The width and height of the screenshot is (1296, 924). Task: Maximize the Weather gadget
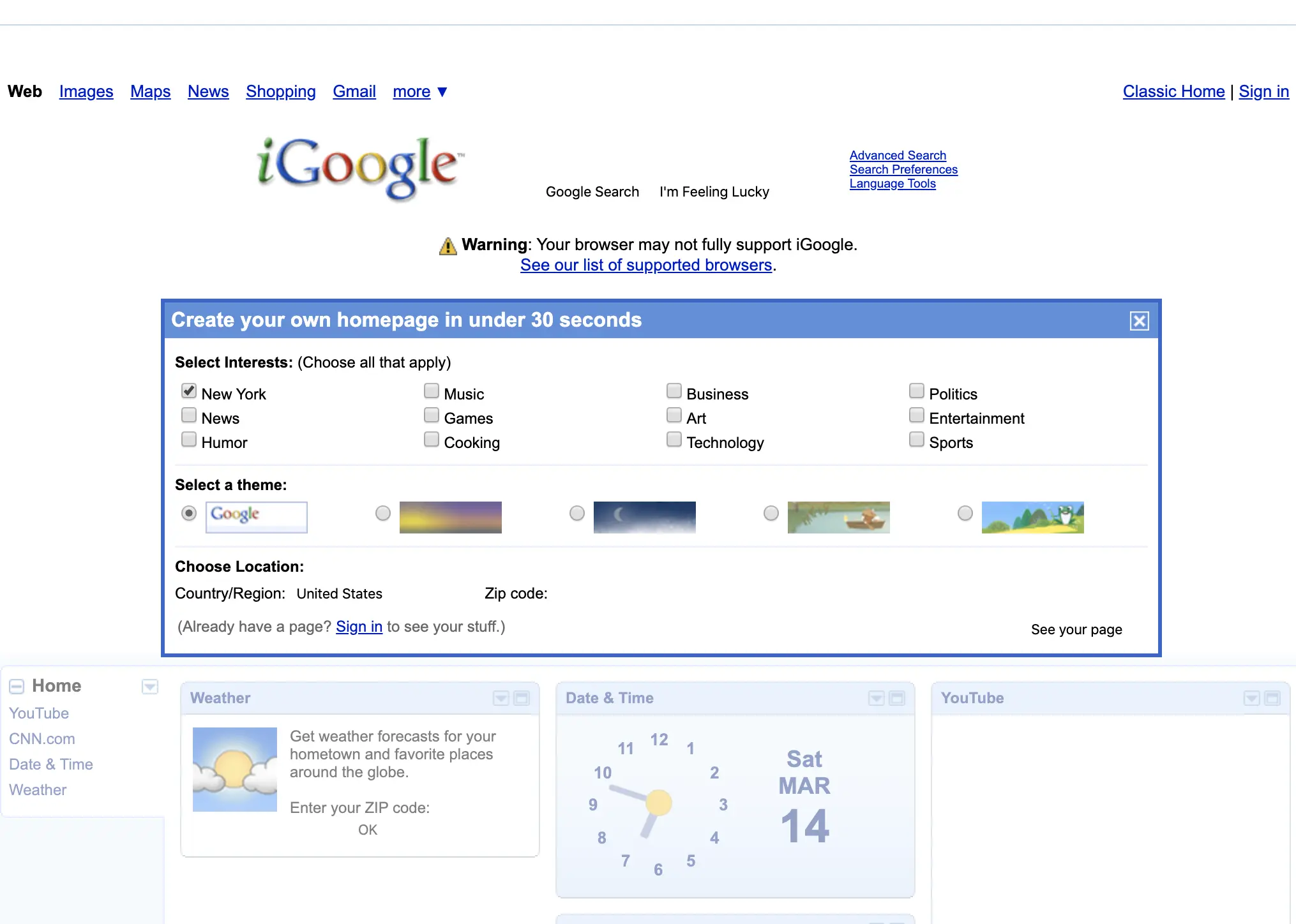[x=522, y=698]
